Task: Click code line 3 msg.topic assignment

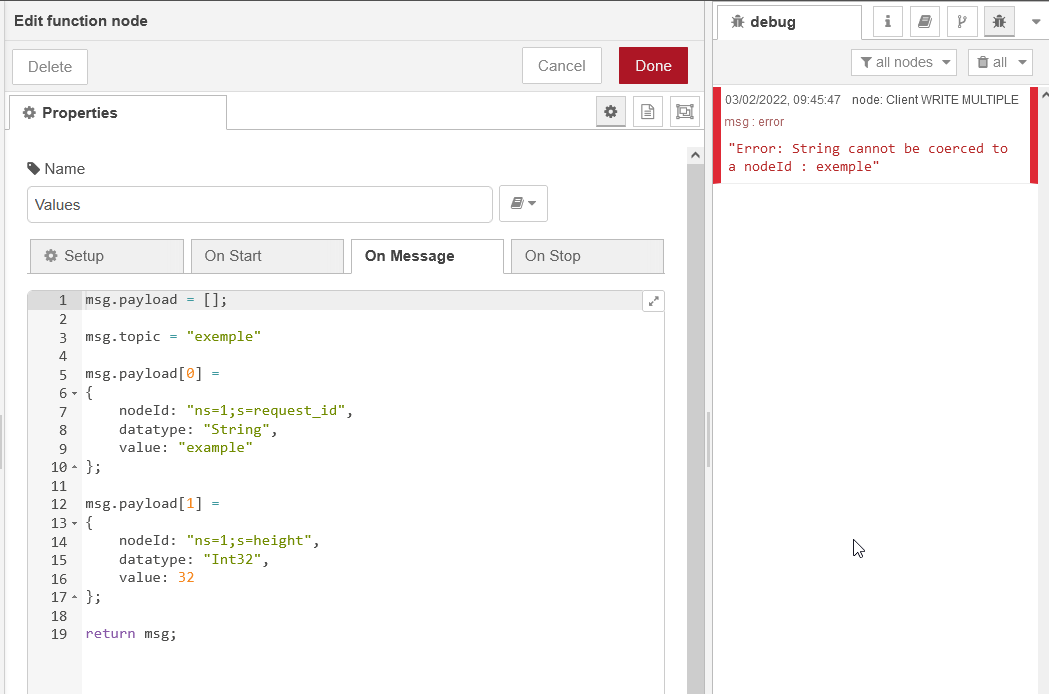Action: 173,337
